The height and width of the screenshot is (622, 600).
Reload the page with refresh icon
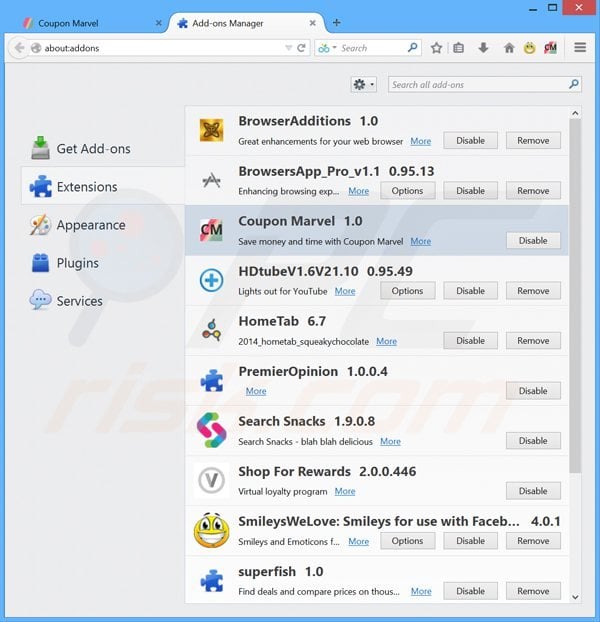[301, 48]
